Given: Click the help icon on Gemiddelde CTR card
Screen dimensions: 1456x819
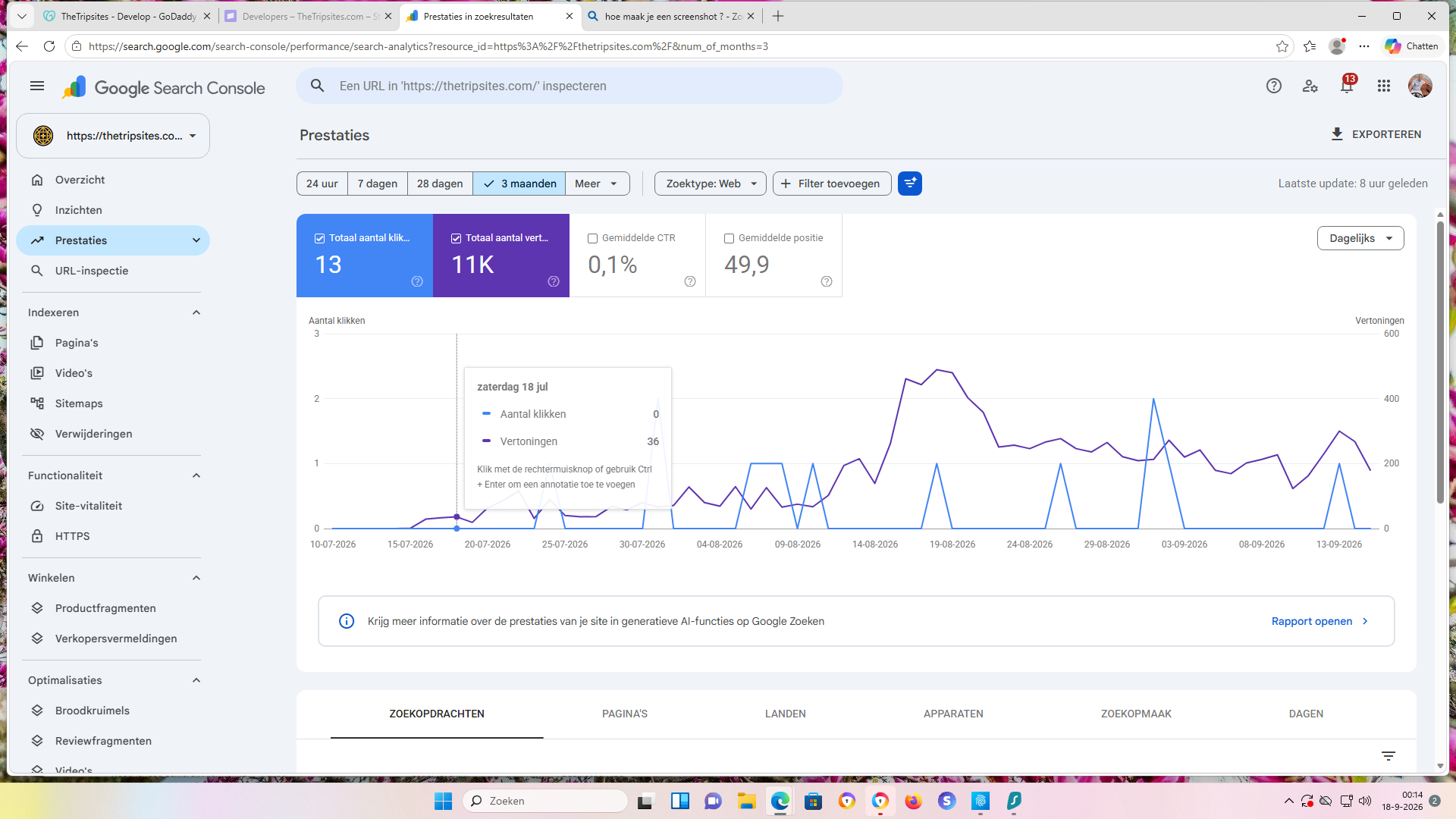Looking at the screenshot, I should coord(690,281).
